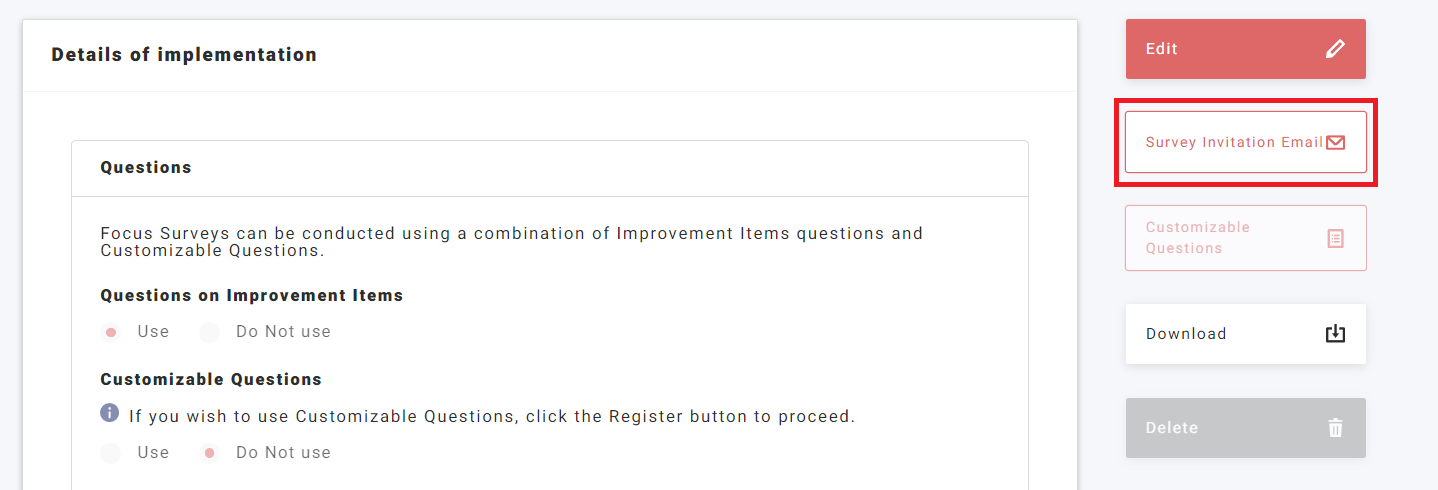Click the bold "Customizable Questions" section label
Image resolution: width=1438 pixels, height=490 pixels.
click(x=211, y=380)
